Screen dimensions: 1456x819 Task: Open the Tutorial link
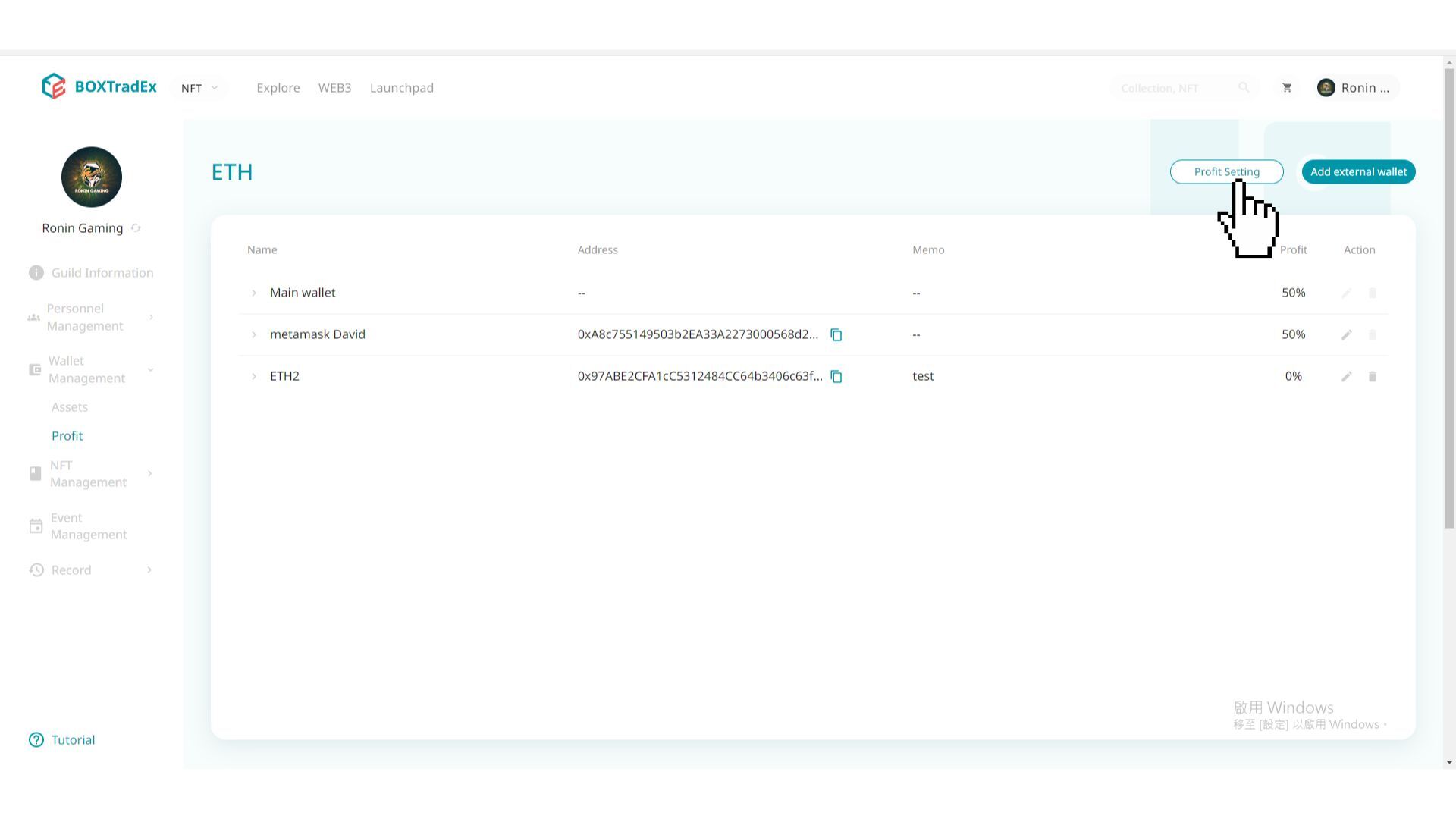73,740
